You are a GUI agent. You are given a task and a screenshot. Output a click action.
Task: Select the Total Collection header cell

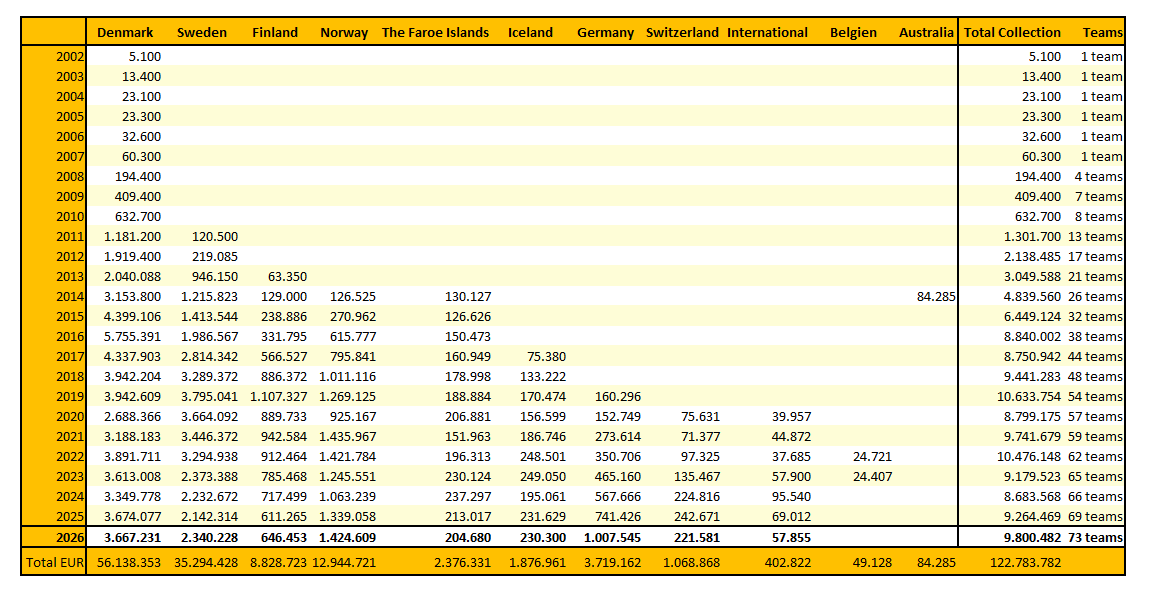click(x=1012, y=32)
